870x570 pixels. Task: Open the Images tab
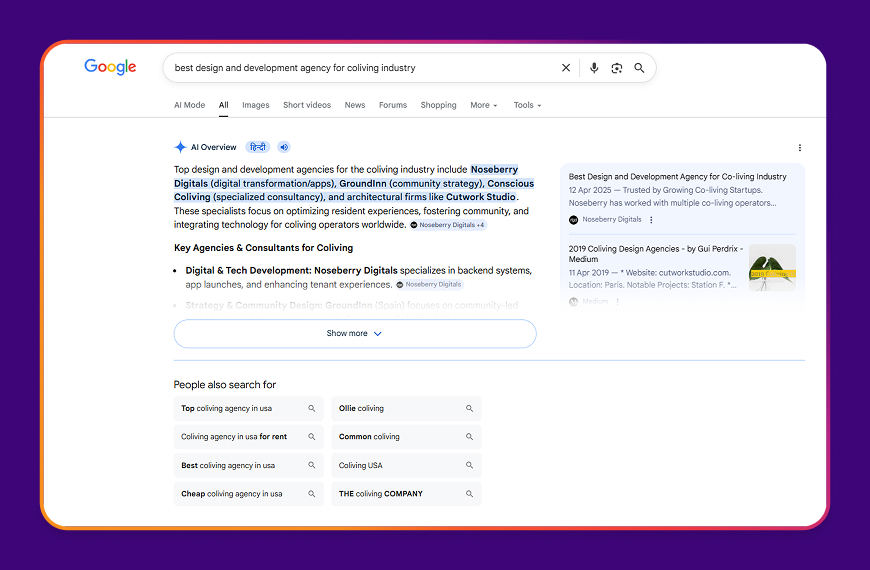(x=256, y=105)
